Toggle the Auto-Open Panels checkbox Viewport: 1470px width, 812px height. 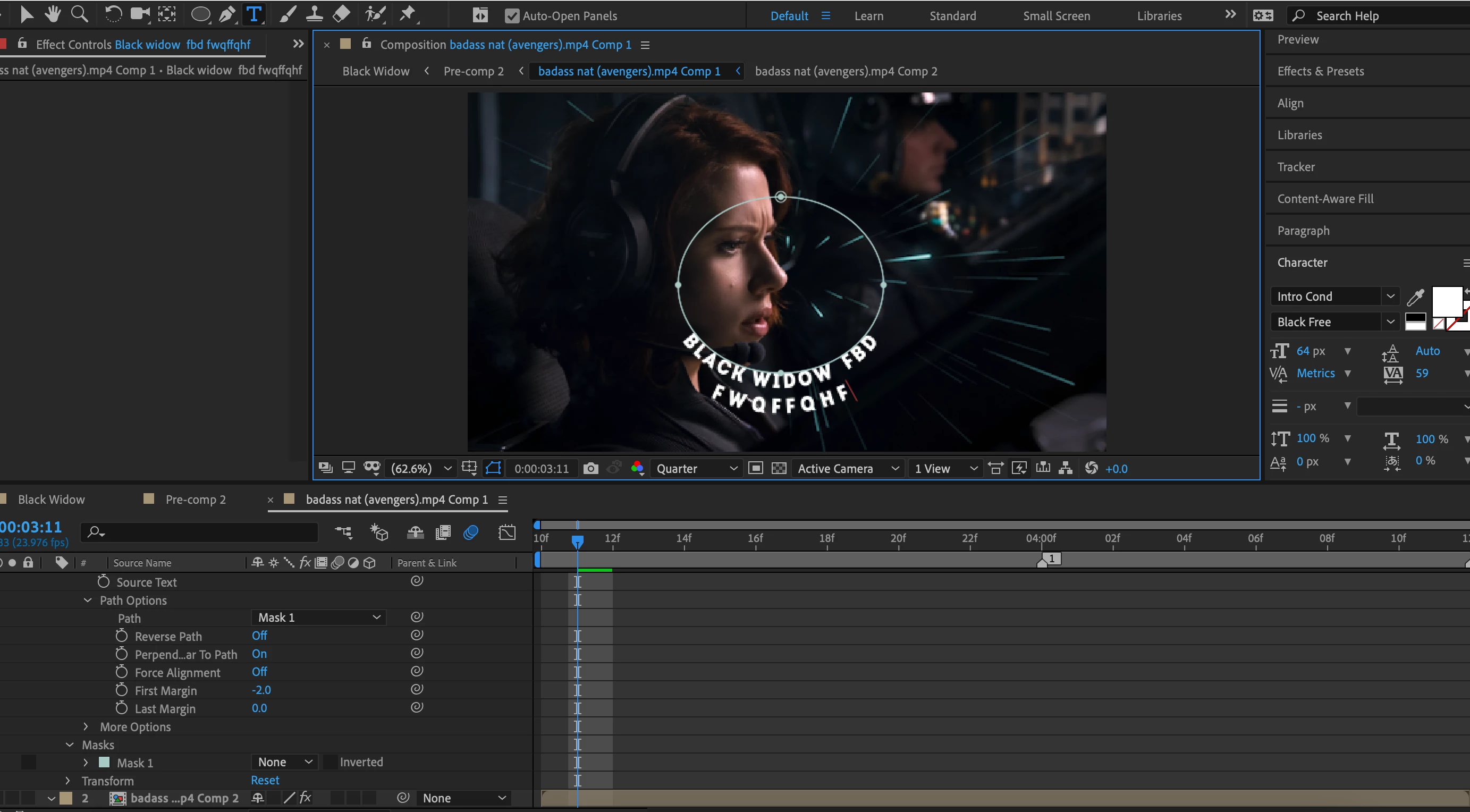point(512,16)
